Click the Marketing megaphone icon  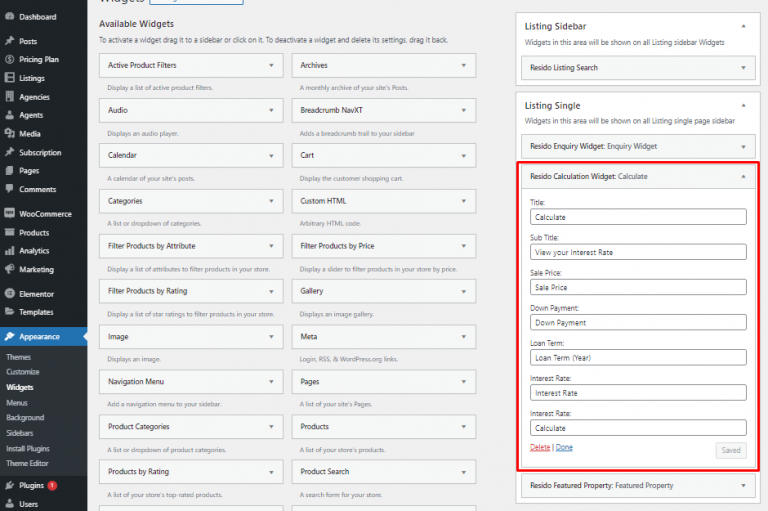point(9,270)
